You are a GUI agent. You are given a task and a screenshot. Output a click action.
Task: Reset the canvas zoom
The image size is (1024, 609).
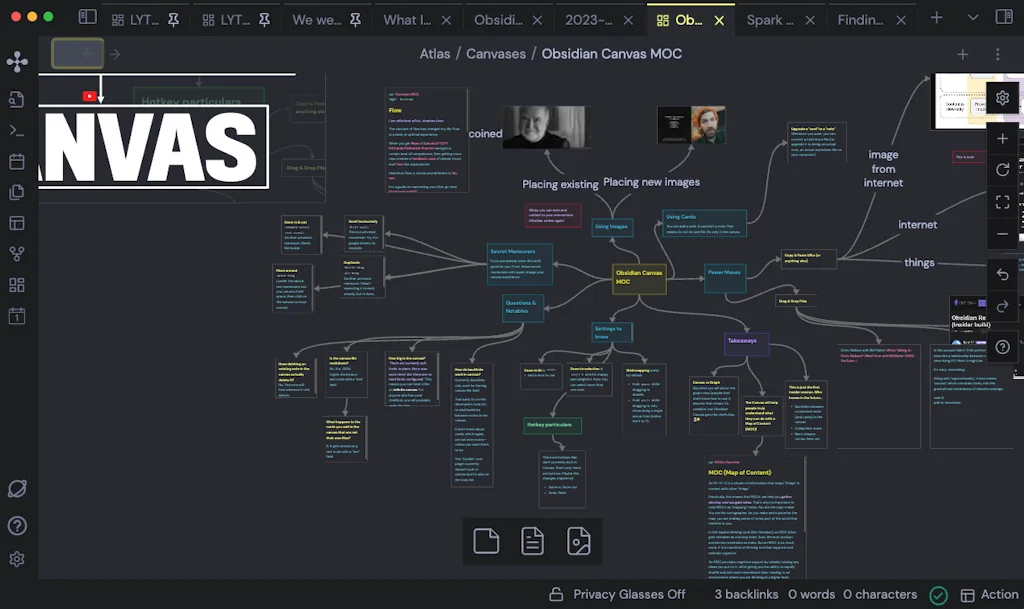pyautogui.click(x=1002, y=170)
